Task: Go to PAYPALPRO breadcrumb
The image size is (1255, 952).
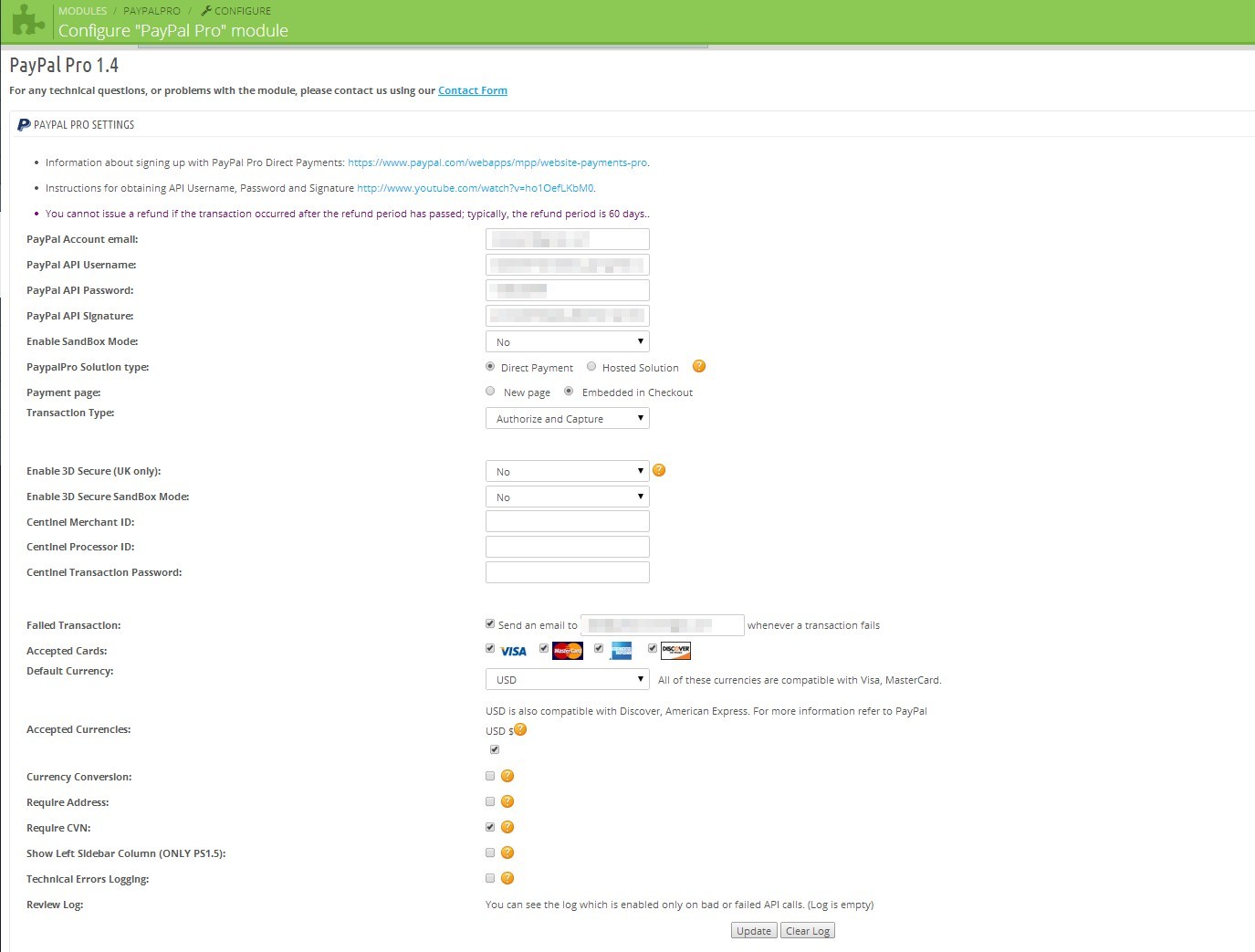Action: coord(152,11)
